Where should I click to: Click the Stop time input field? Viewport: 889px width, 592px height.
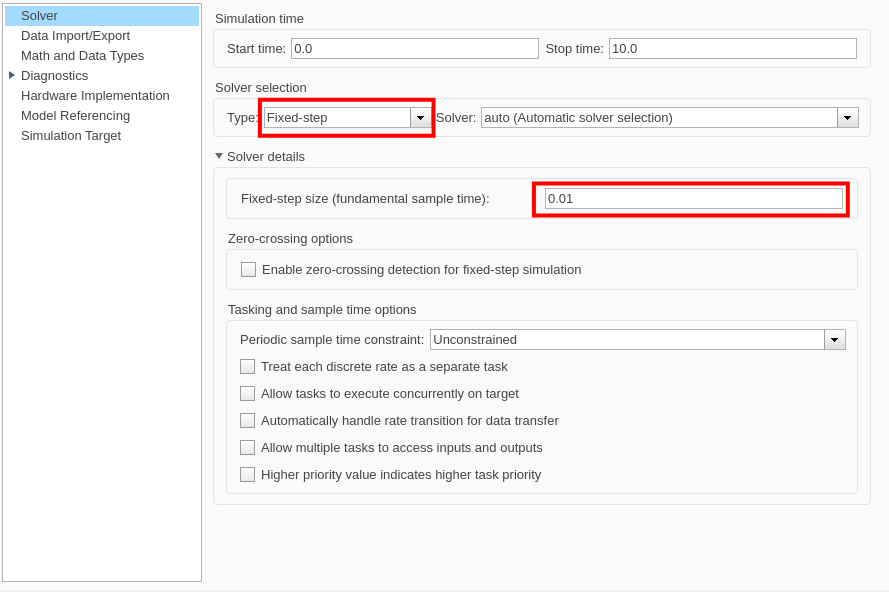732,48
